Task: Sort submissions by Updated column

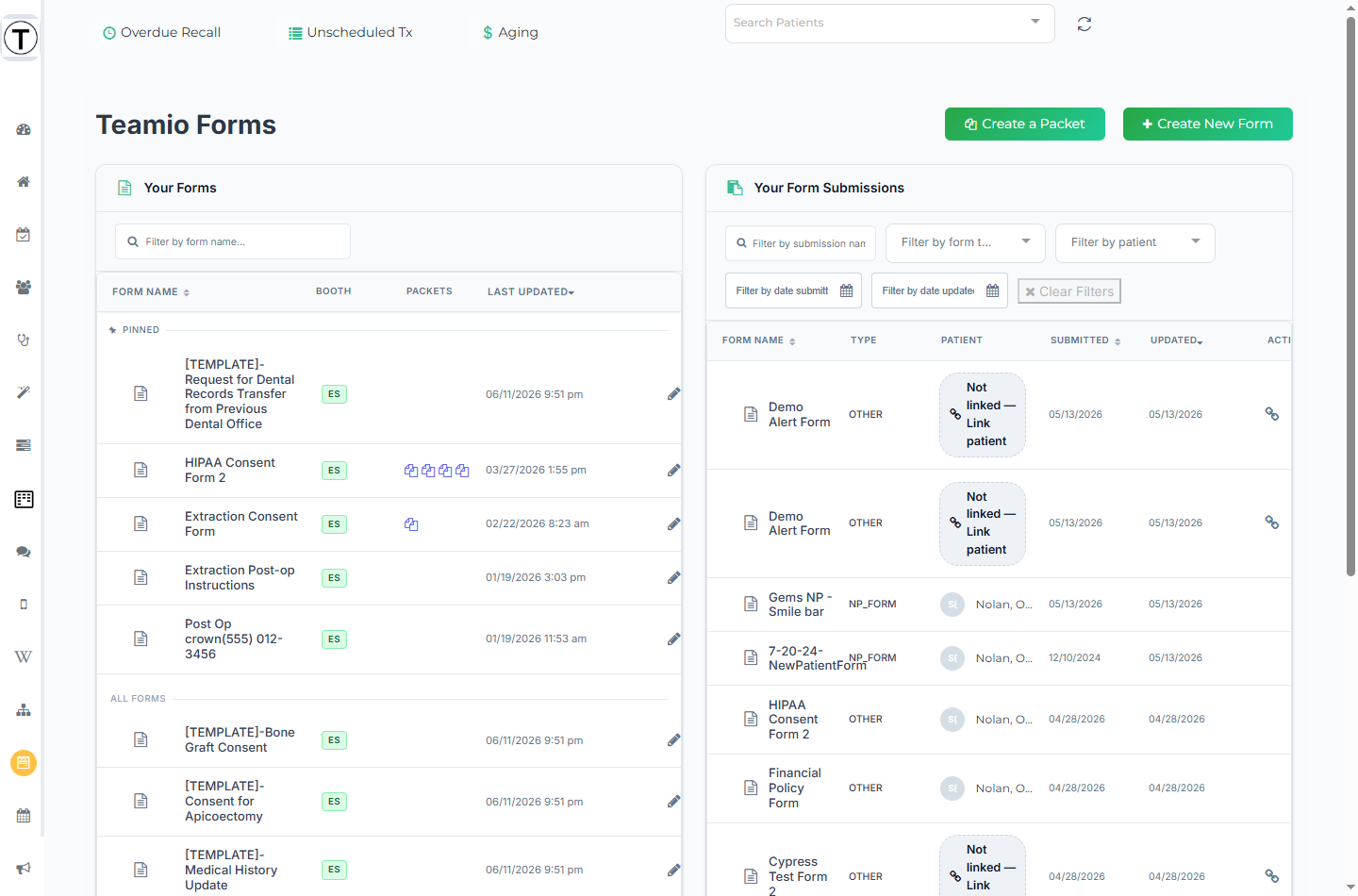Action: click(1177, 340)
